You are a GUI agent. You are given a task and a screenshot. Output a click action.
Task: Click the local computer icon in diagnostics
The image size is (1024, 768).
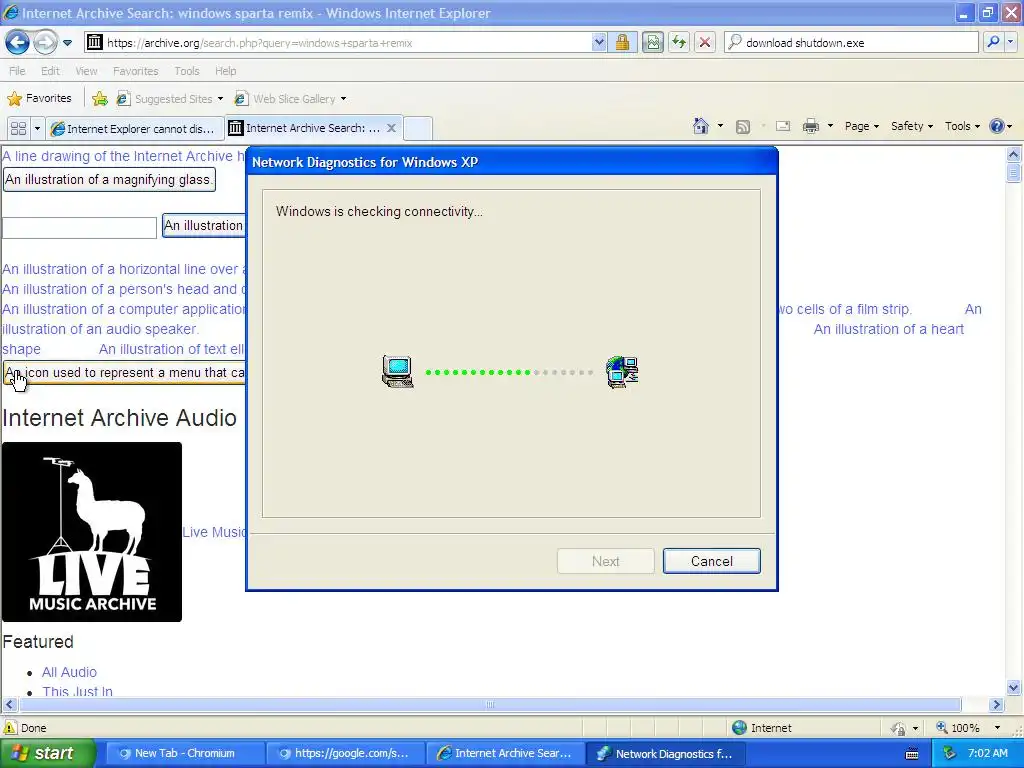pyautogui.click(x=398, y=372)
